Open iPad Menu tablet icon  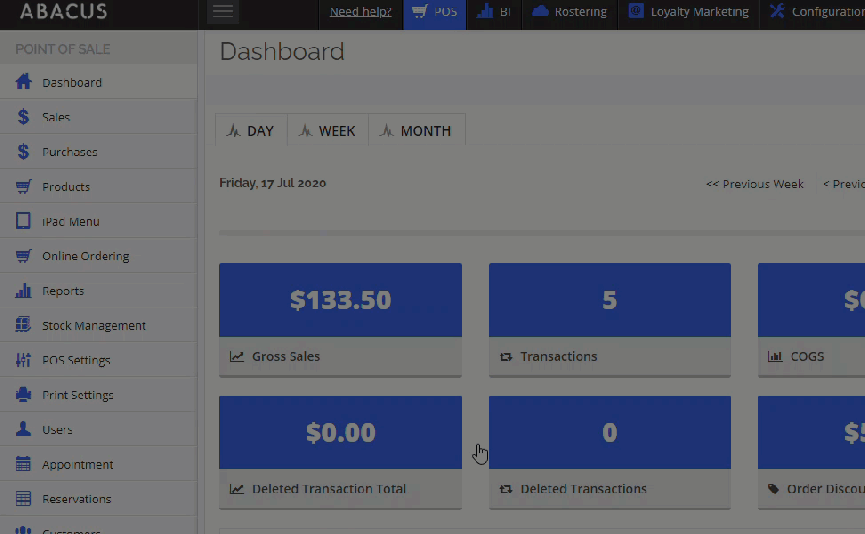(23, 221)
